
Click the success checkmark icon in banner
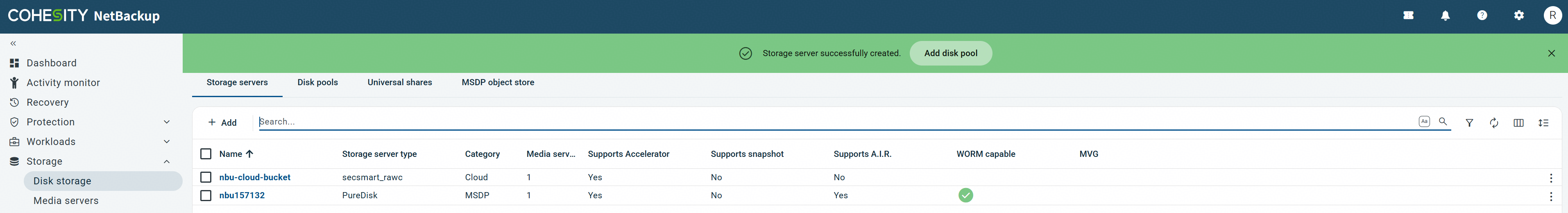point(745,54)
